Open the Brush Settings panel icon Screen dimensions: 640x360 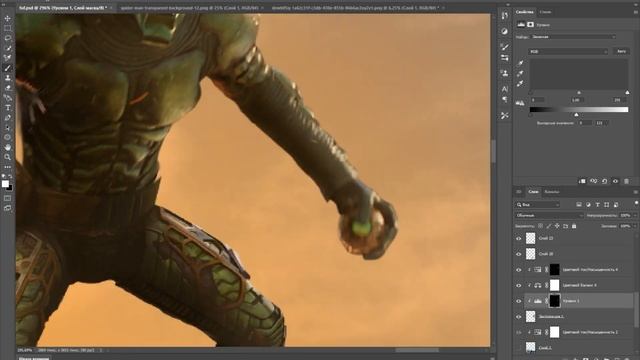(x=505, y=47)
